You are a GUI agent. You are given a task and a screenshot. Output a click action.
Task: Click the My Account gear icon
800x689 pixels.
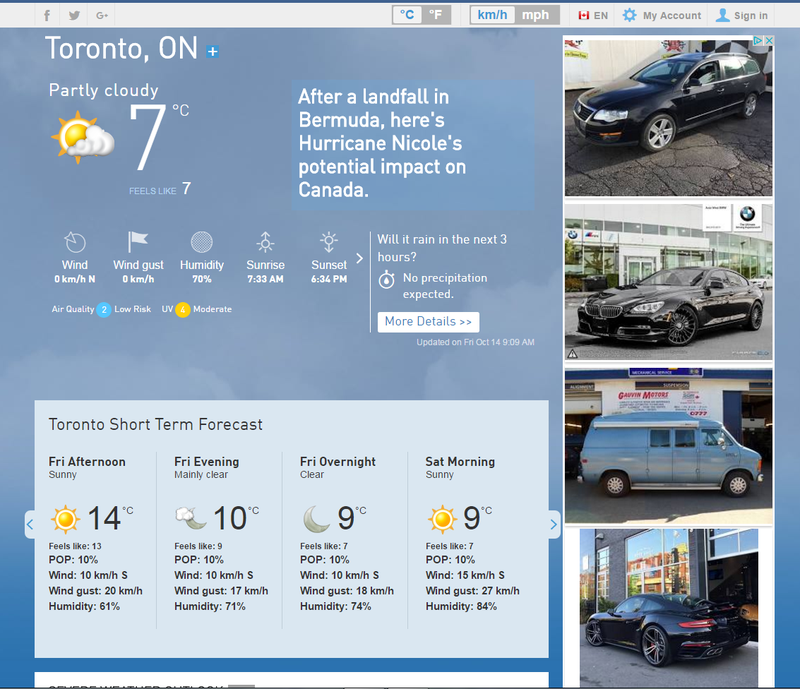tap(630, 15)
